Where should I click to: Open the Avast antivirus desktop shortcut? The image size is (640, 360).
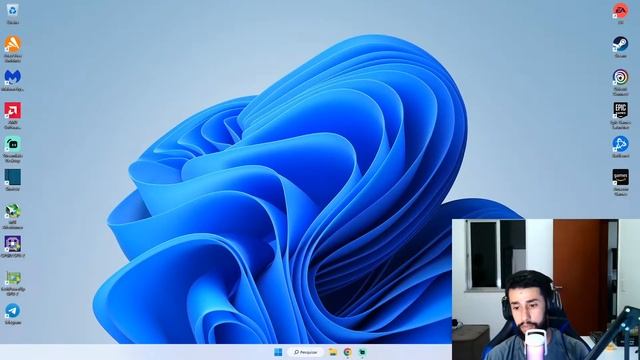[x=13, y=45]
